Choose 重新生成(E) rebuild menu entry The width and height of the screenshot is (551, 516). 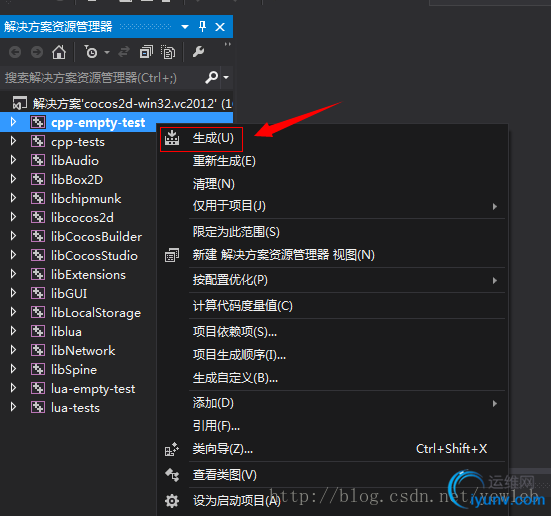(332, 161)
